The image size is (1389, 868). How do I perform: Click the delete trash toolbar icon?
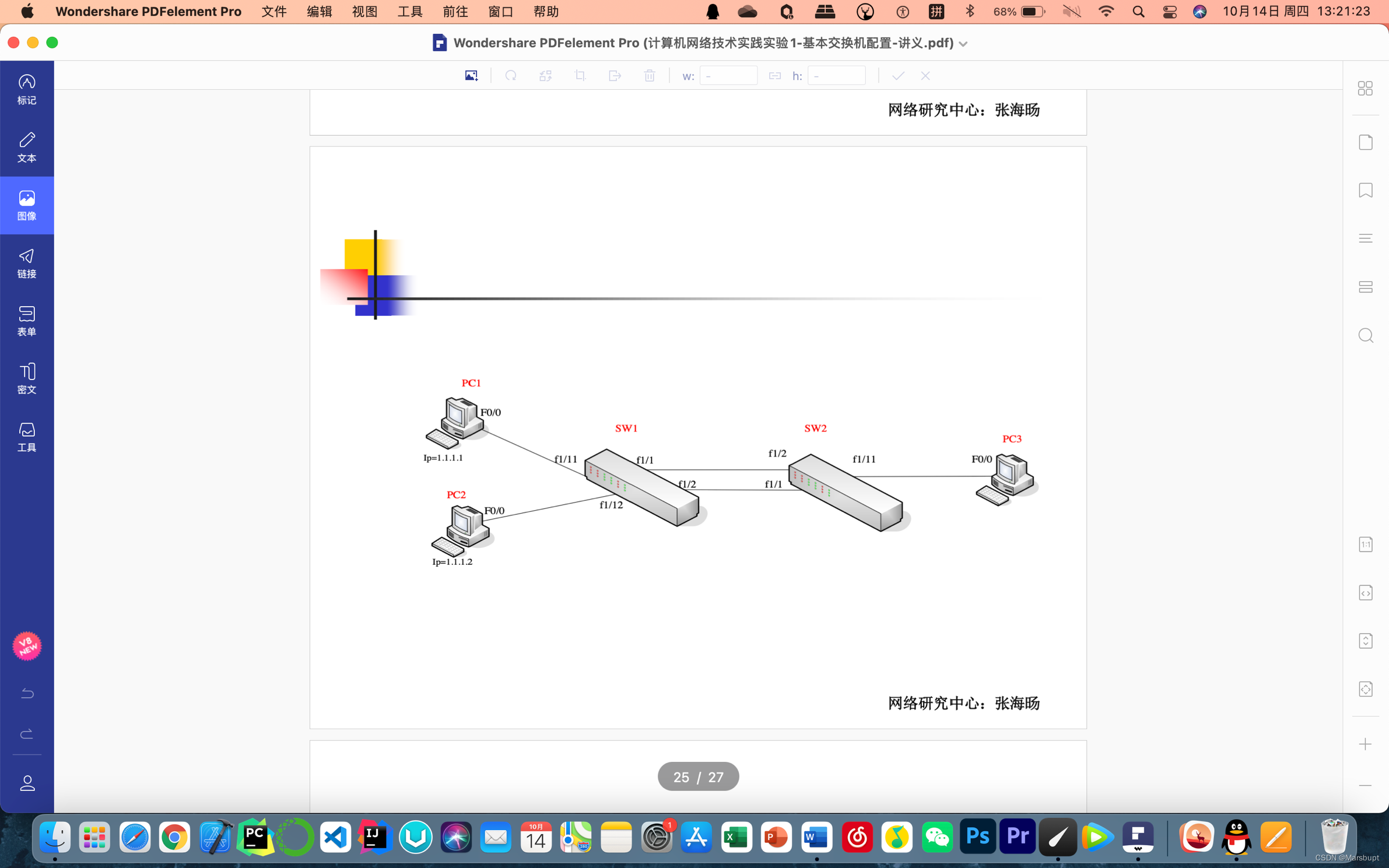click(x=650, y=76)
